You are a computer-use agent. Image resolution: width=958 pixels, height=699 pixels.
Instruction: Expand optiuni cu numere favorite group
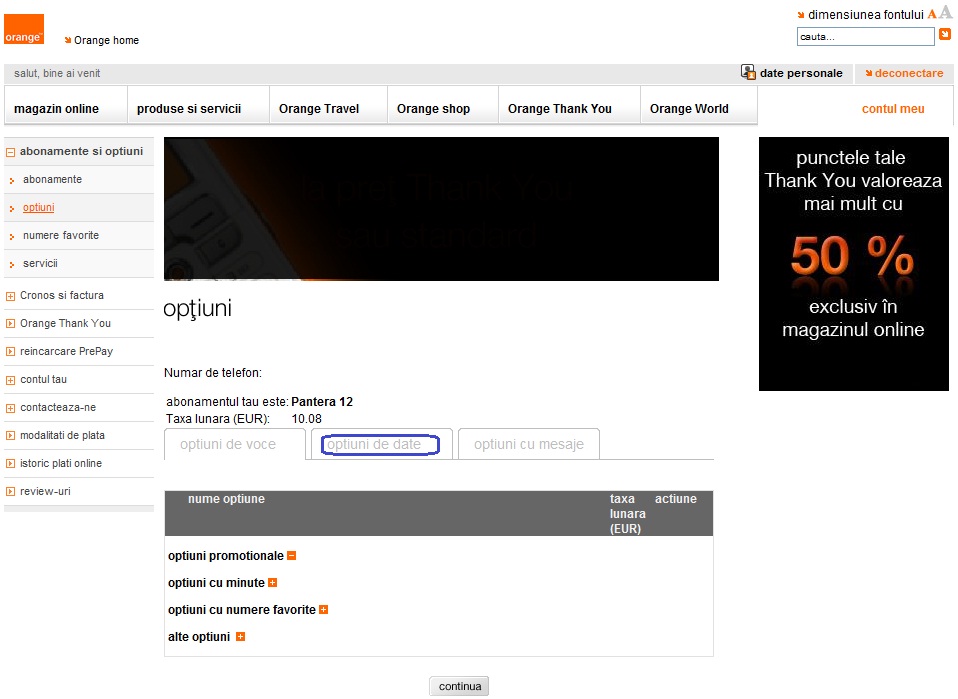pos(323,609)
